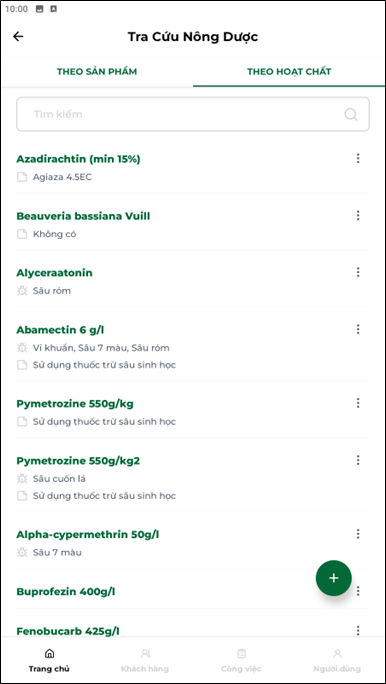Screen dimensions: 386x684
Task: Show options for Pymetrozine 550g/kg2
Action: [x=358, y=460]
